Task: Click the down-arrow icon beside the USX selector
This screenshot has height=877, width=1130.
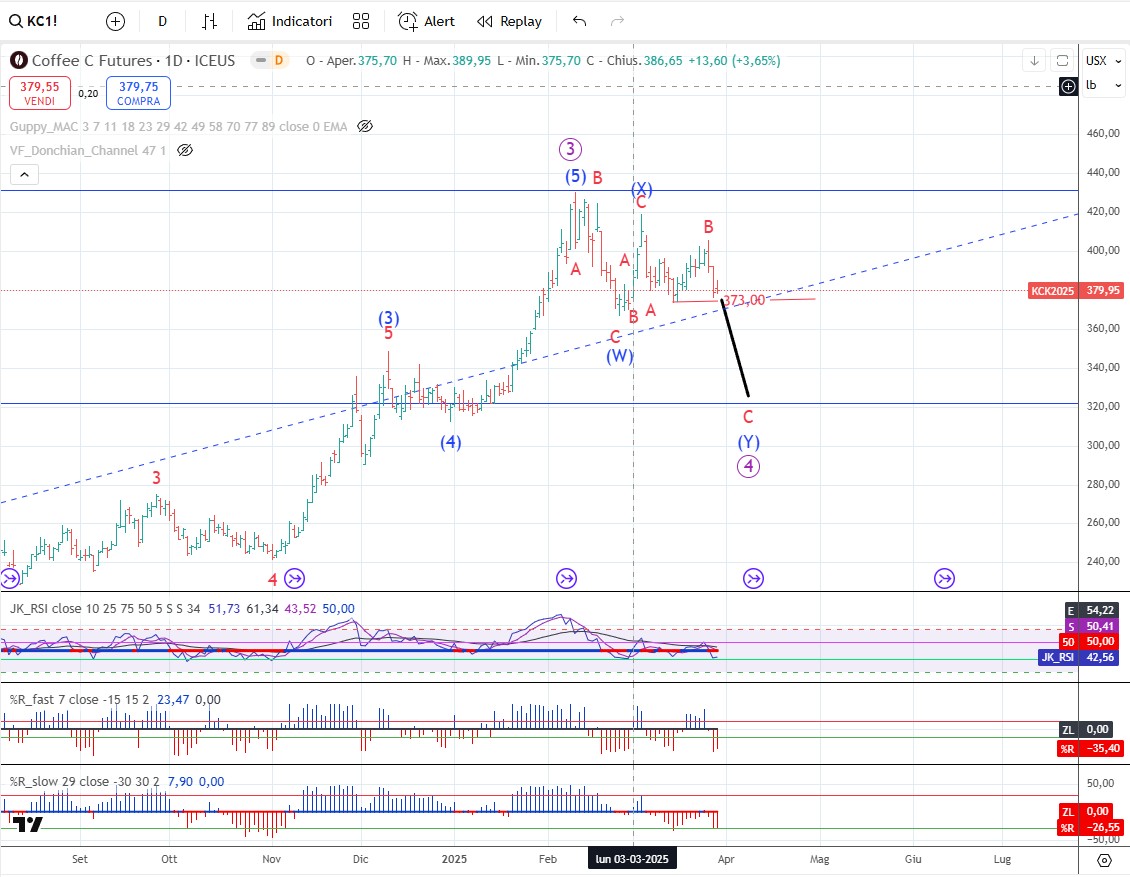Action: tap(1035, 61)
